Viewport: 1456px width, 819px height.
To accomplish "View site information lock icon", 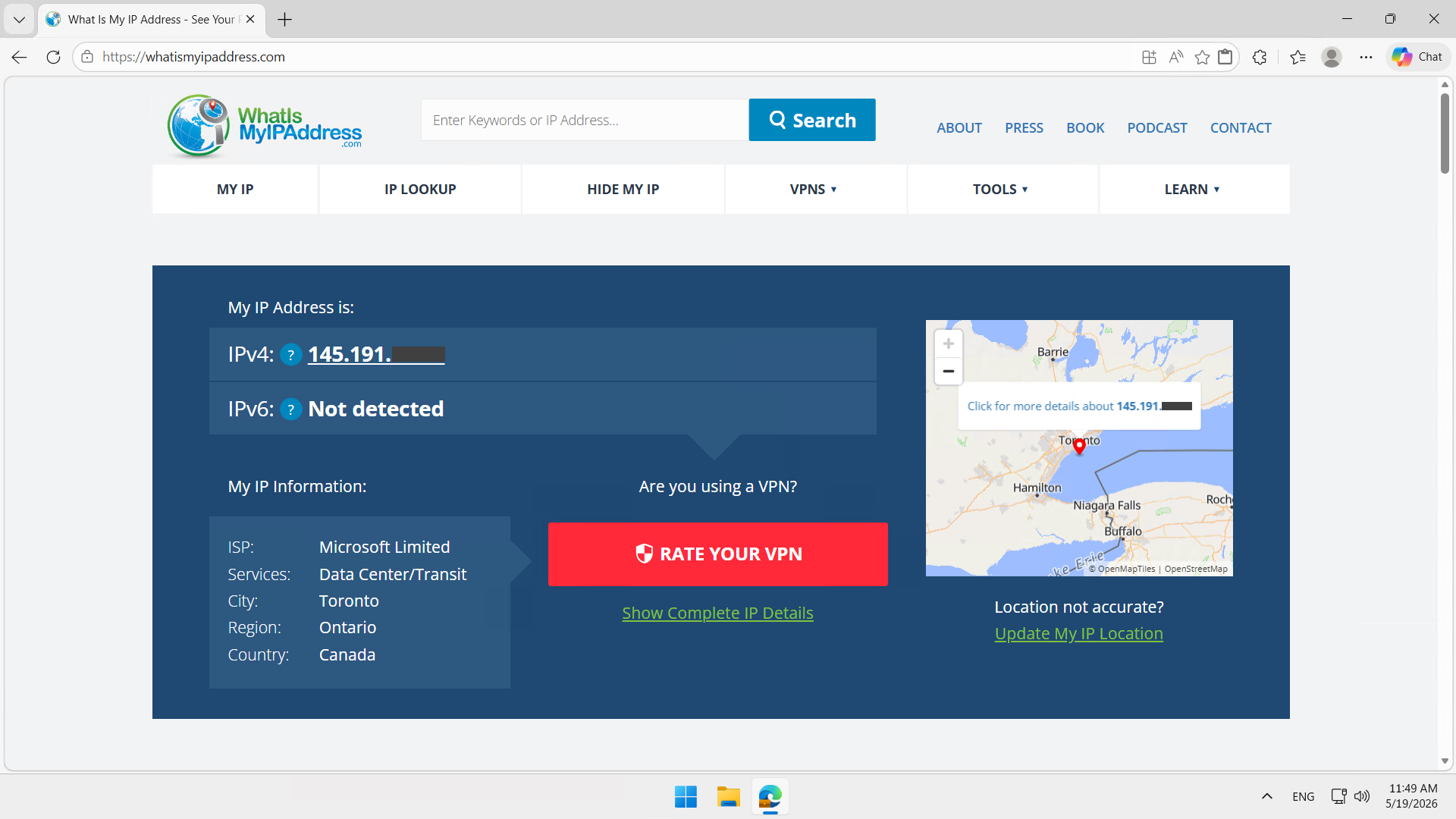I will click(87, 57).
